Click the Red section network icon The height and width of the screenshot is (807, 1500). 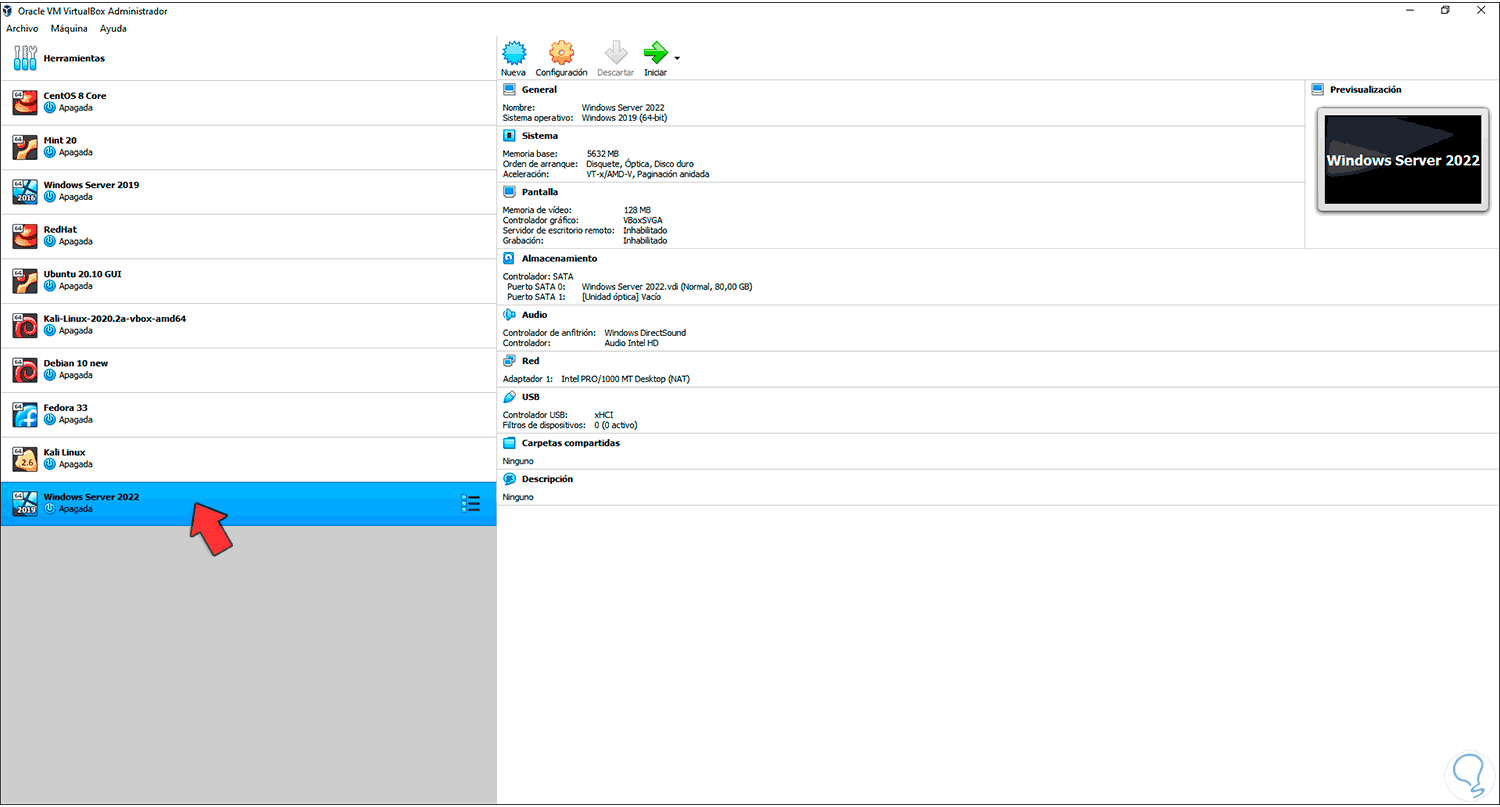[510, 361]
